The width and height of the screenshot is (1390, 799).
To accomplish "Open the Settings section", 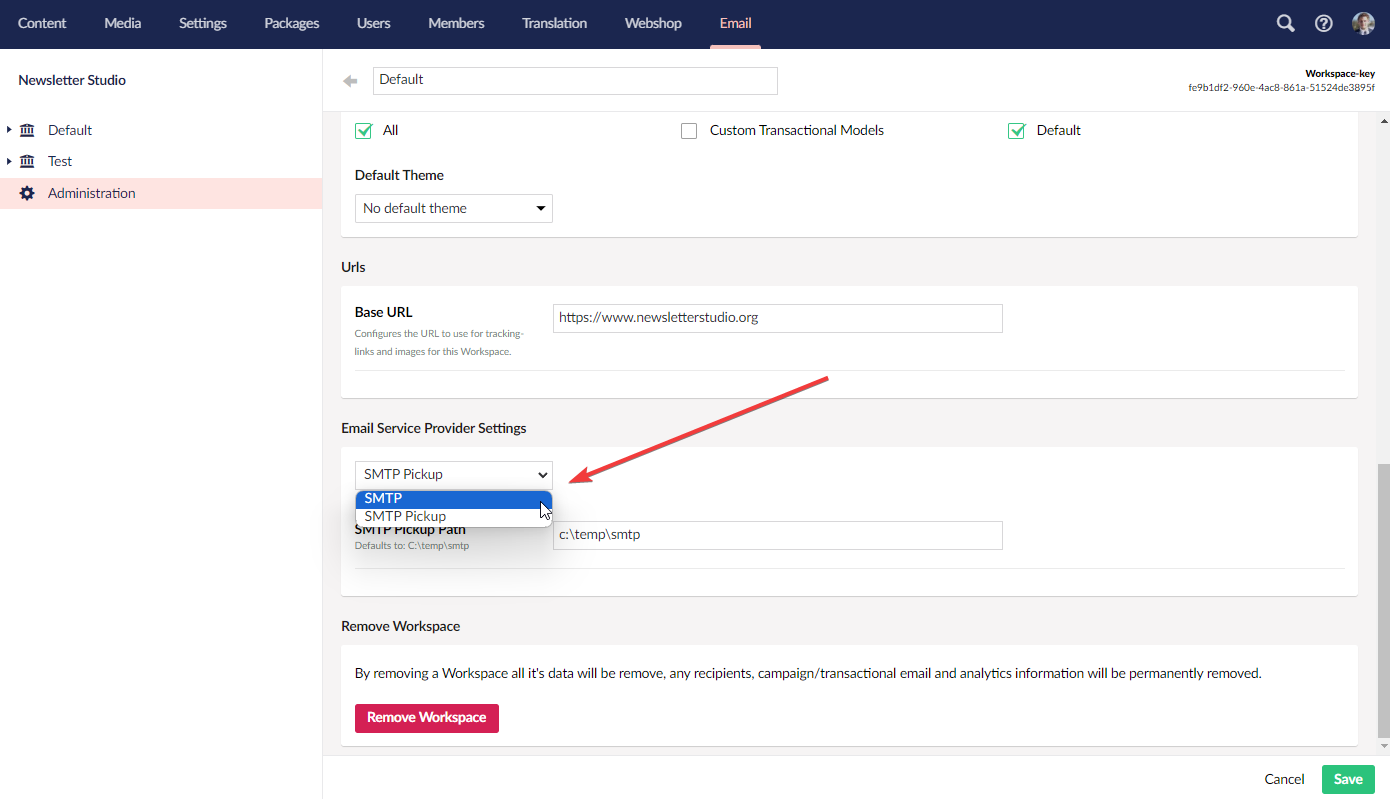I will (x=203, y=23).
